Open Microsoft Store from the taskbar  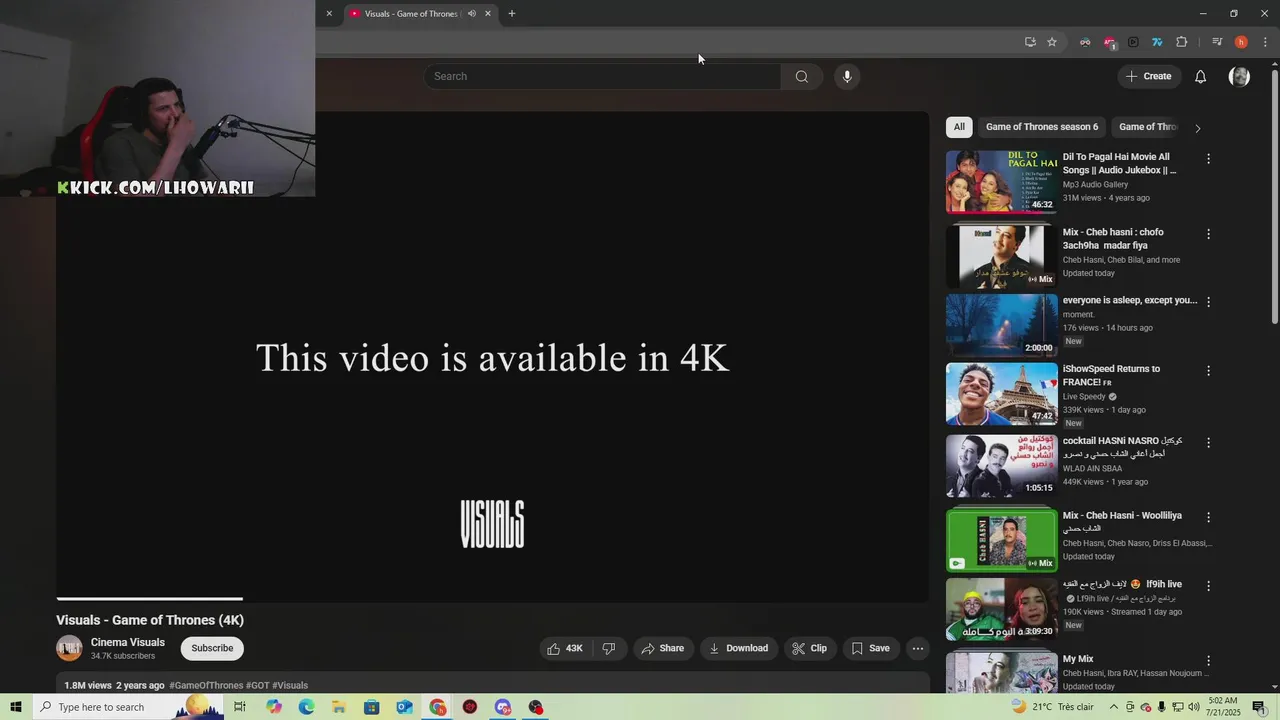click(371, 707)
